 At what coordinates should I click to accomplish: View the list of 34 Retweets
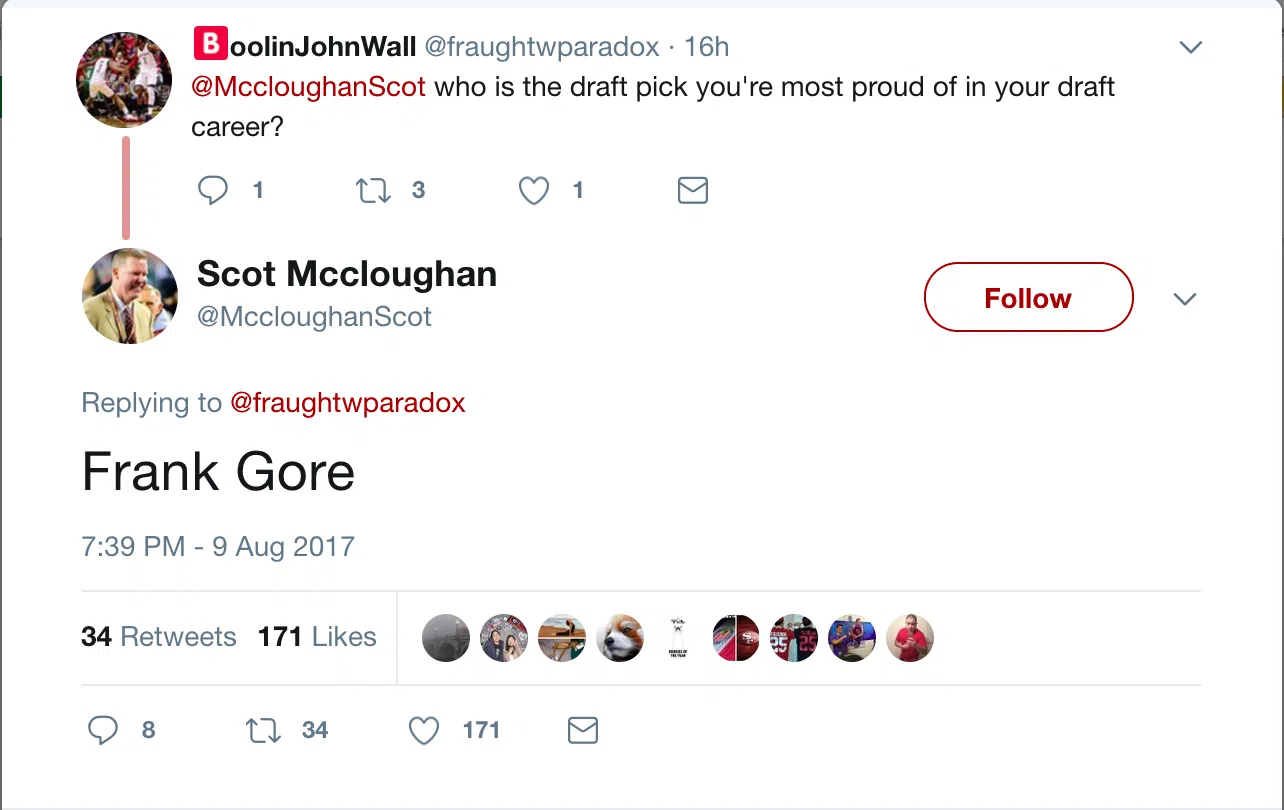(x=158, y=637)
